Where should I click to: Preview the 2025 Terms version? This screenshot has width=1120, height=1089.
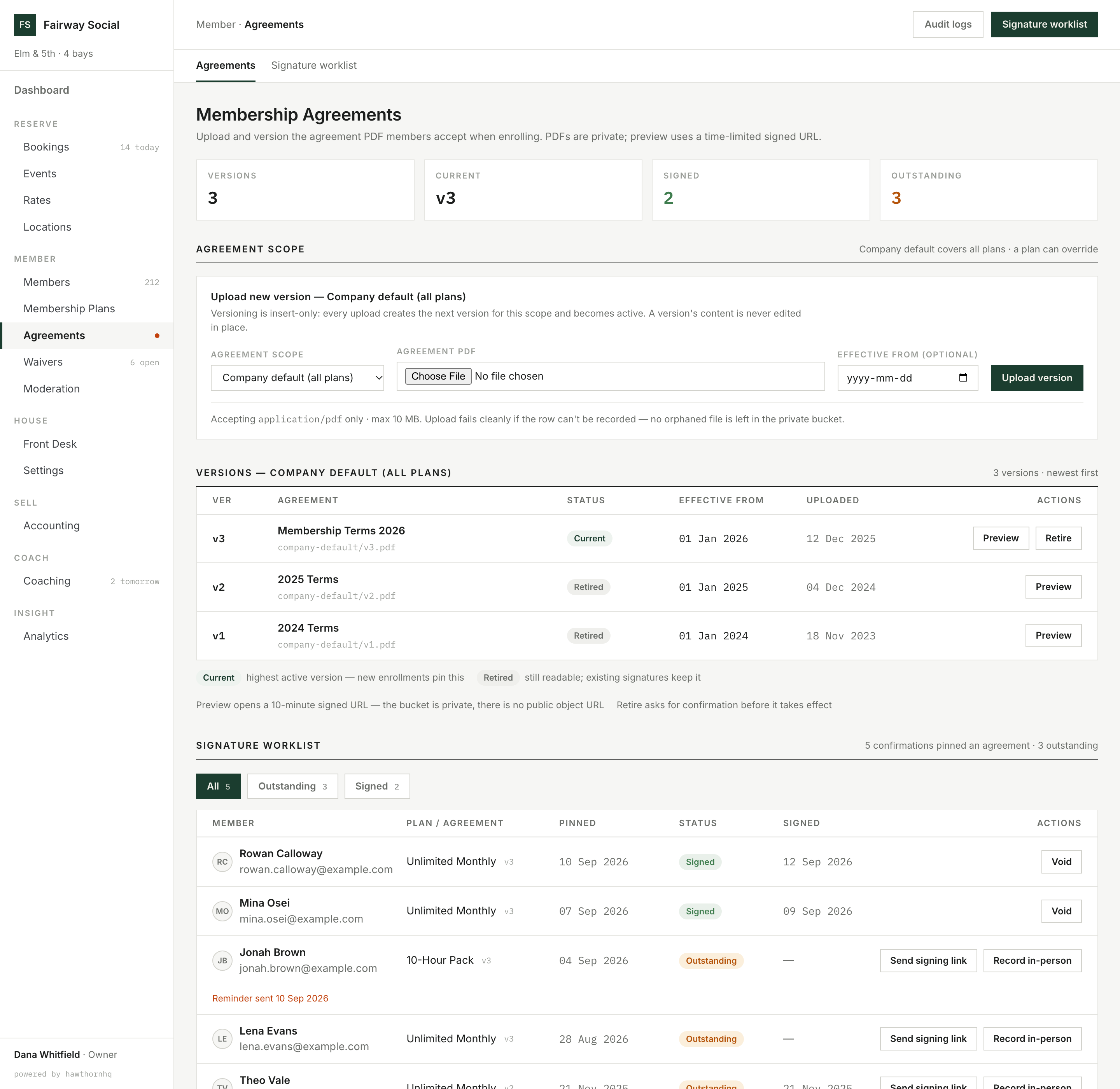(x=1053, y=587)
